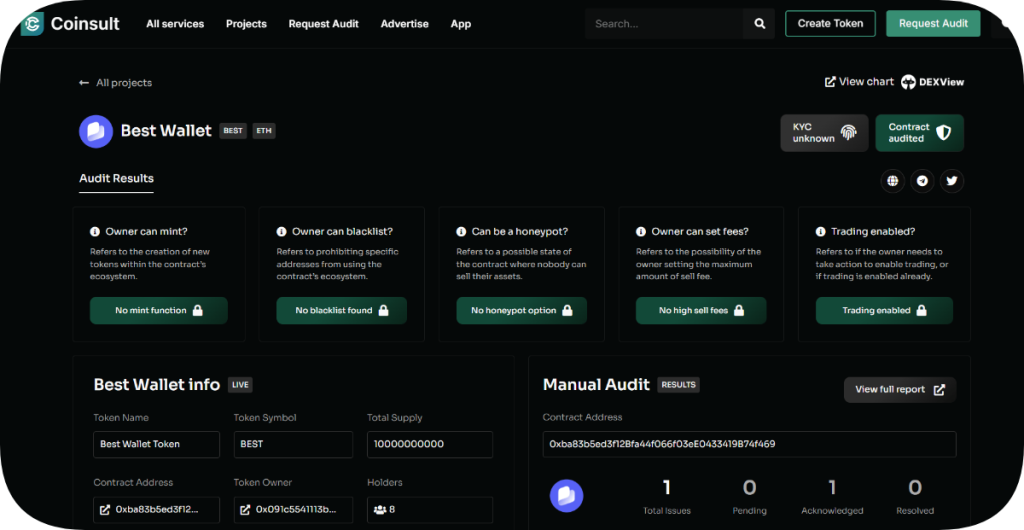Image resolution: width=1024 pixels, height=530 pixels.
Task: Click the search magnifier icon
Action: [760, 23]
